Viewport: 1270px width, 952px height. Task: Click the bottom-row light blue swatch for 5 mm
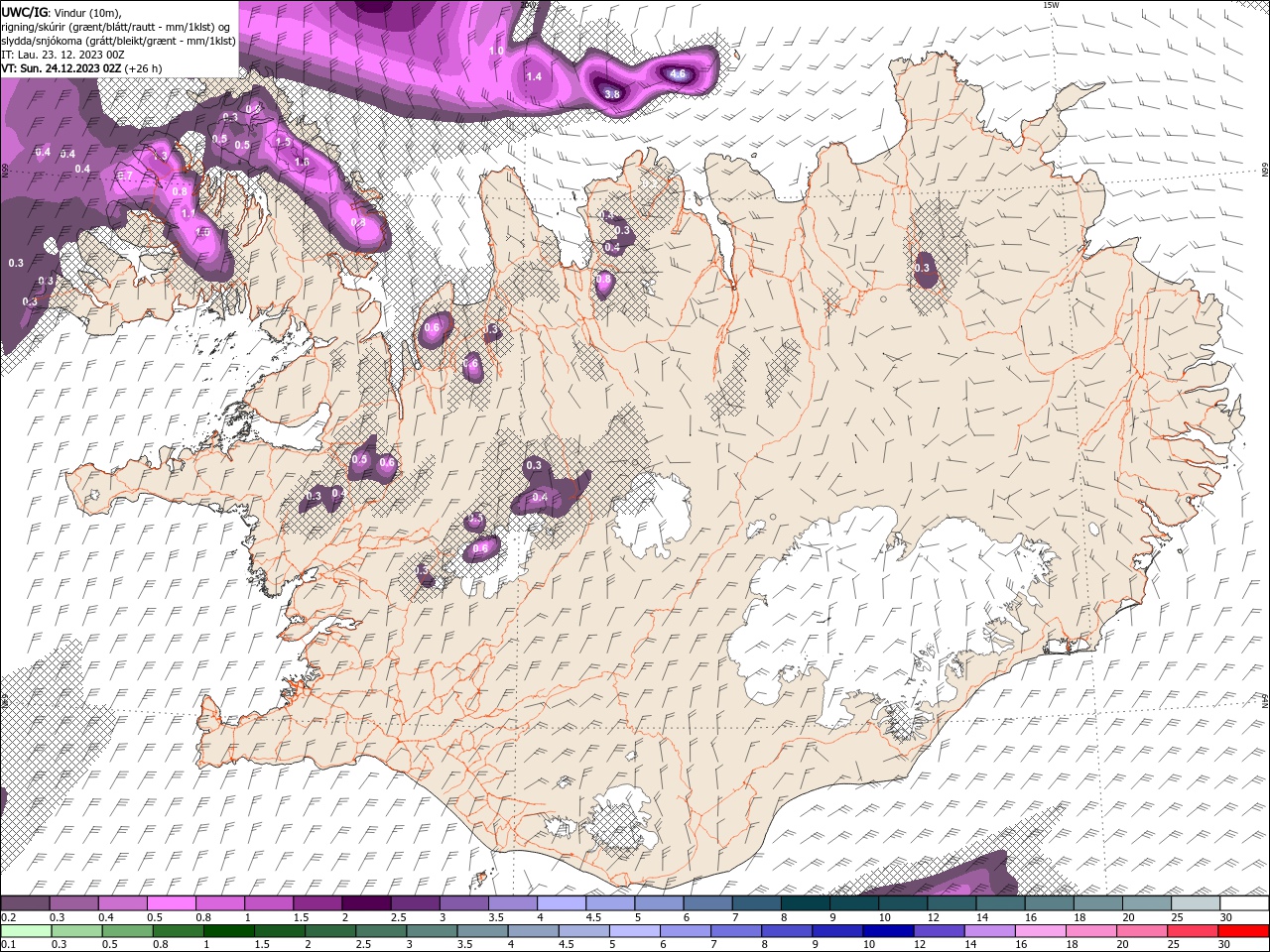click(x=634, y=931)
